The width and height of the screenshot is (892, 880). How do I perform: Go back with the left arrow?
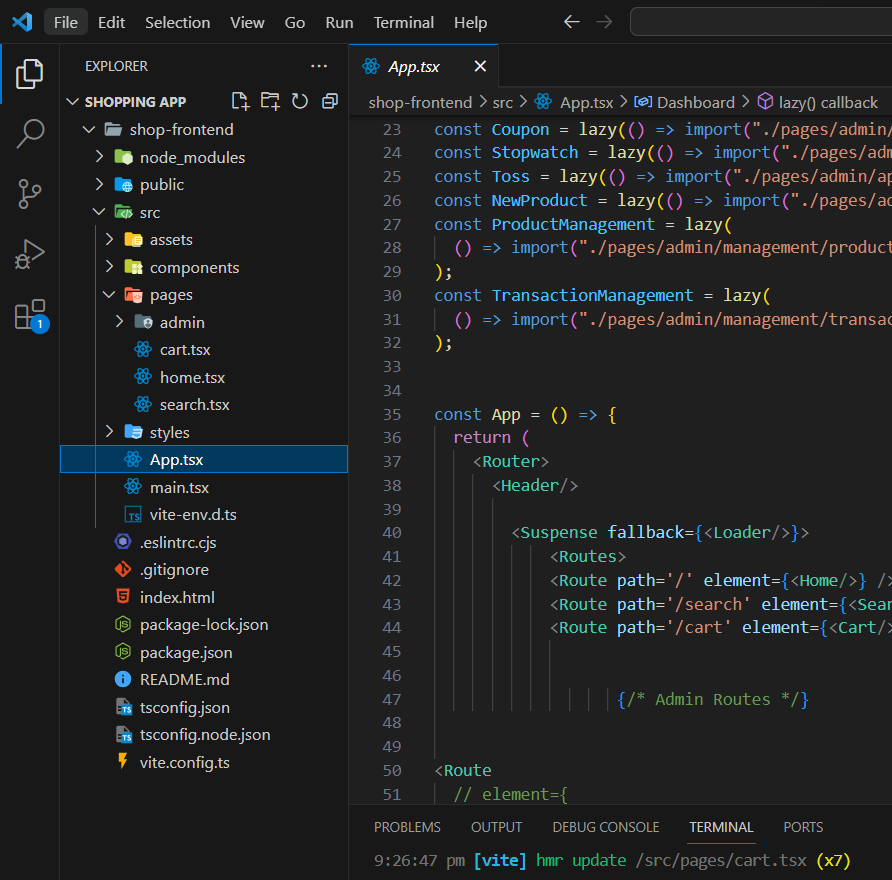click(571, 22)
